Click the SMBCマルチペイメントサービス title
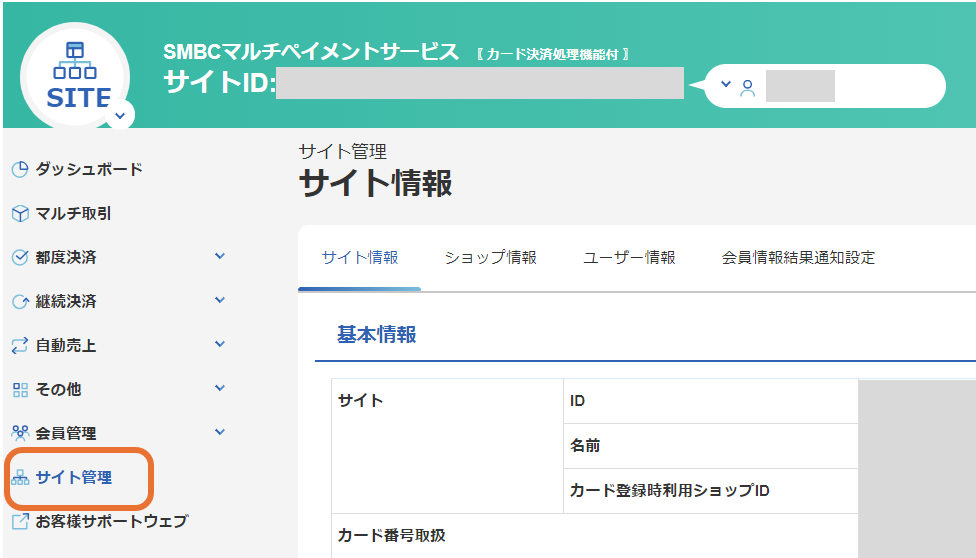The height and width of the screenshot is (558, 976). tap(311, 52)
